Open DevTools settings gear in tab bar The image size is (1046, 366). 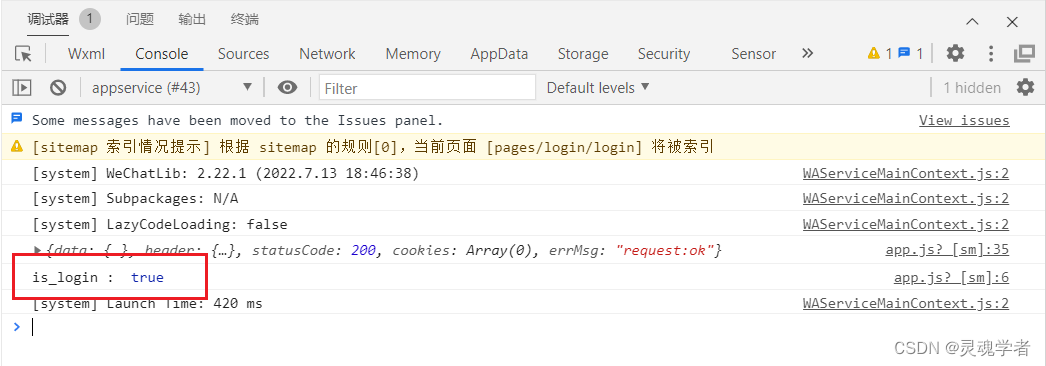(x=955, y=53)
